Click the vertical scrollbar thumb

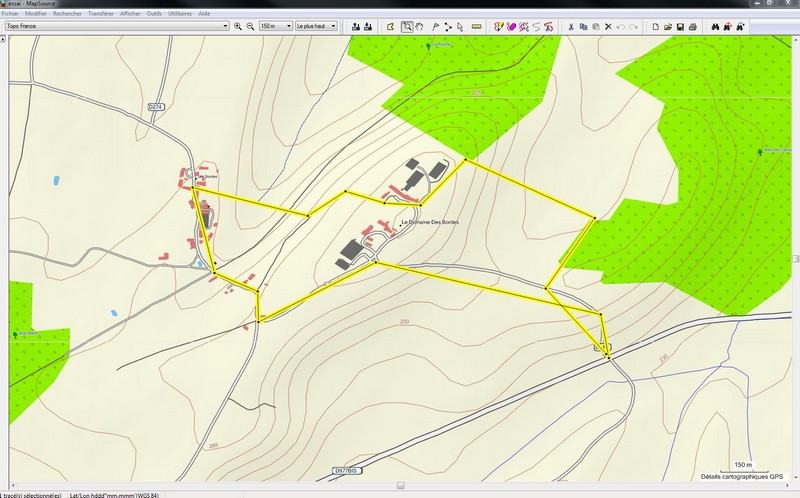795,259
